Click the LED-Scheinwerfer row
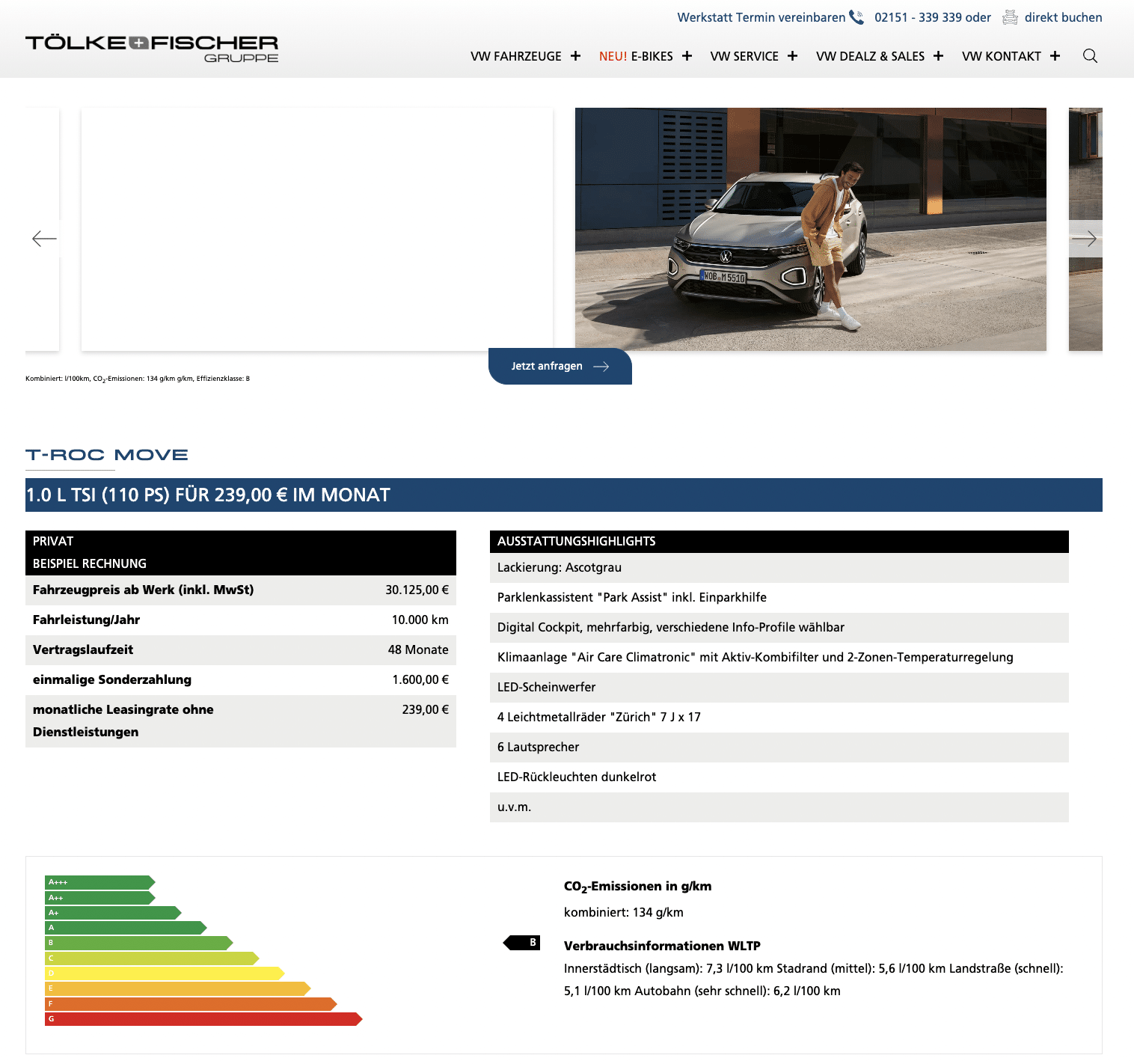Image resolution: width=1134 pixels, height=1064 pixels. [x=779, y=688]
